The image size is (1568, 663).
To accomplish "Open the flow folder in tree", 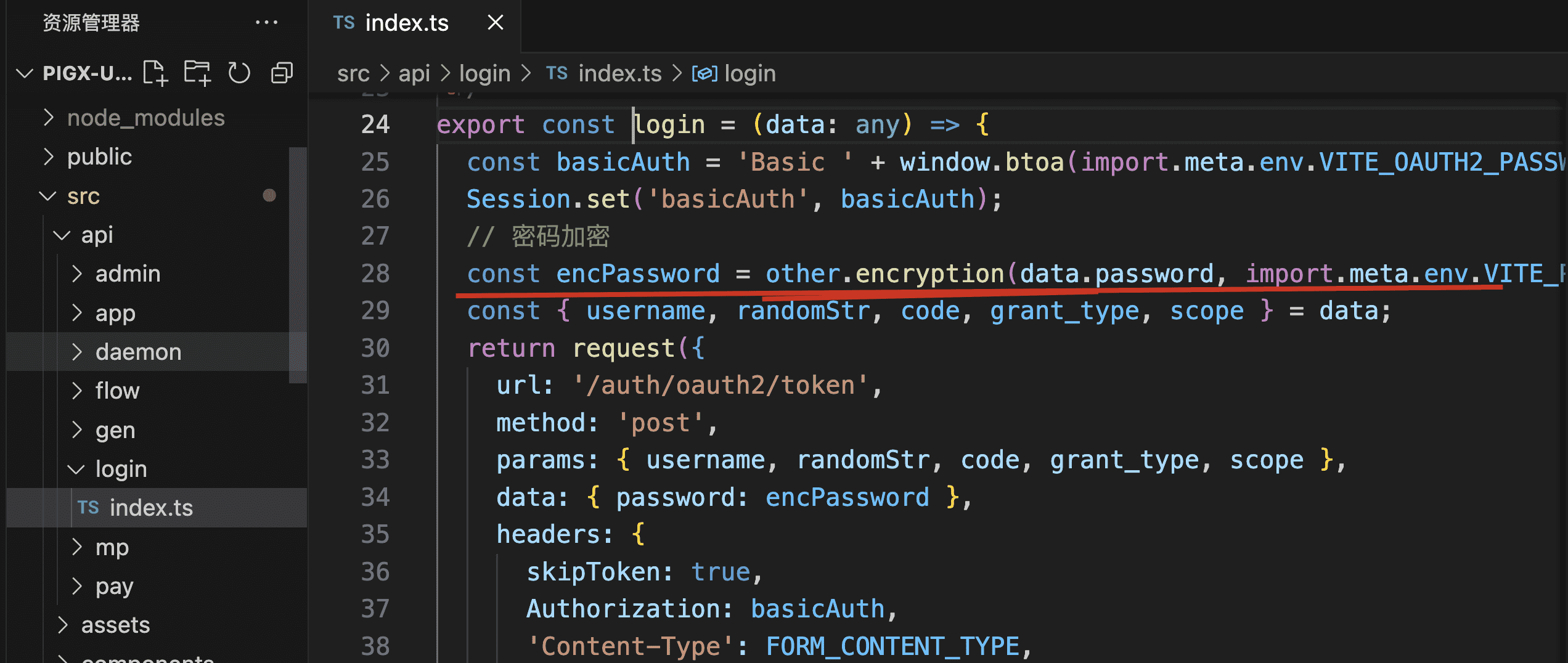I will coord(117,391).
